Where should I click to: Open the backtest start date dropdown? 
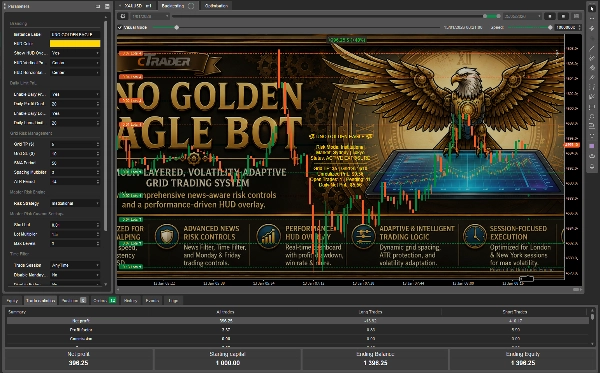click(150, 16)
